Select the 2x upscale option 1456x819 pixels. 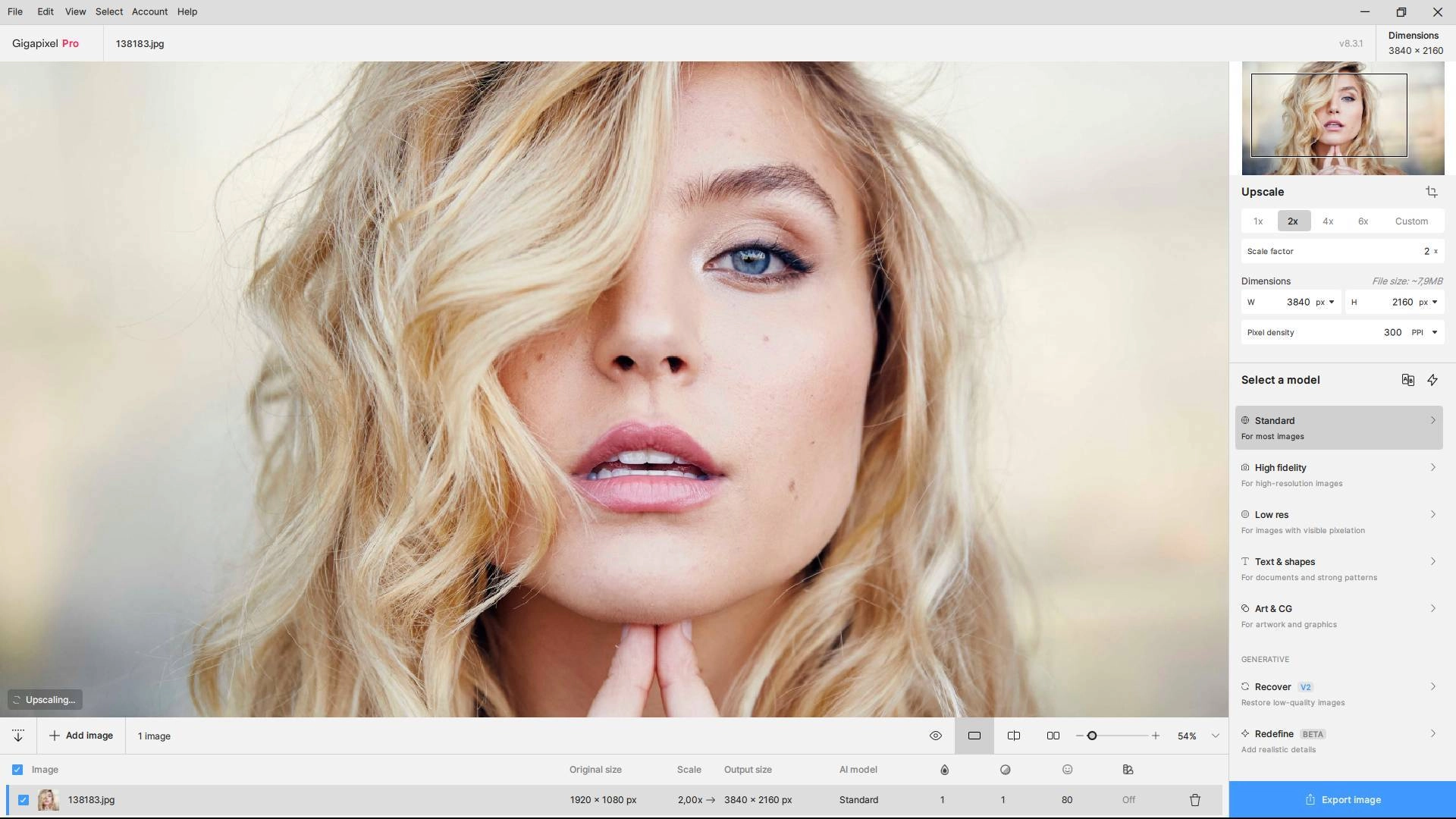click(x=1293, y=221)
